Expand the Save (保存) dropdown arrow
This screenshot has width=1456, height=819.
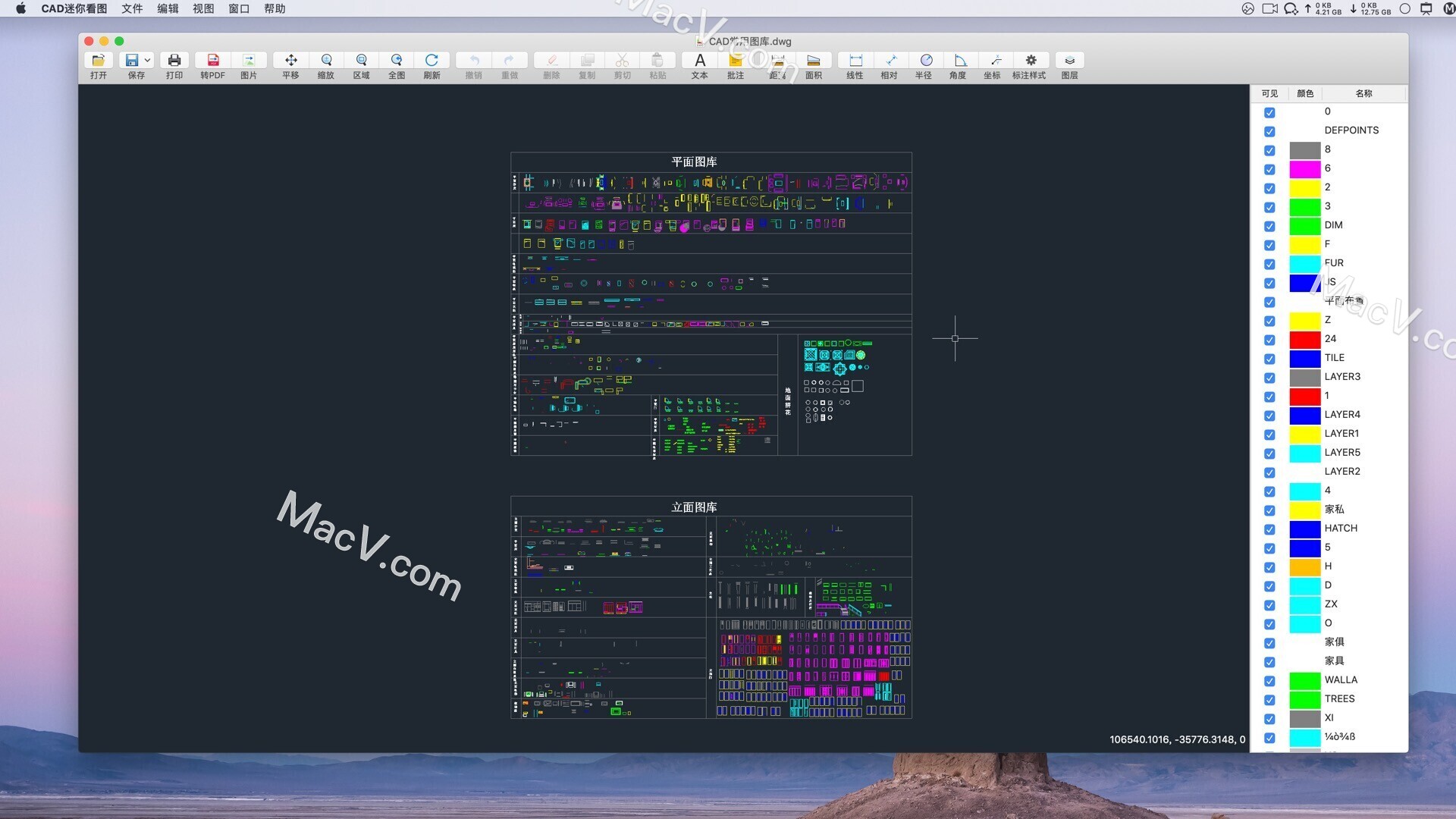coord(148,60)
